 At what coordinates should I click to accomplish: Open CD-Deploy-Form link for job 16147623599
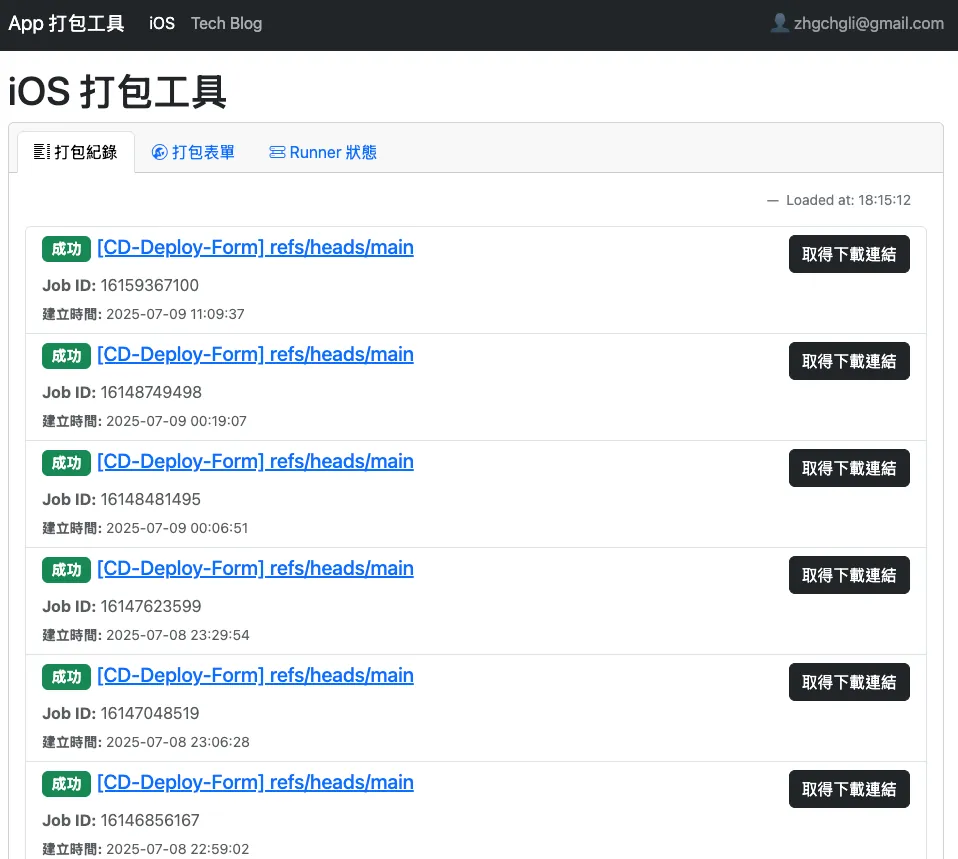click(255, 569)
